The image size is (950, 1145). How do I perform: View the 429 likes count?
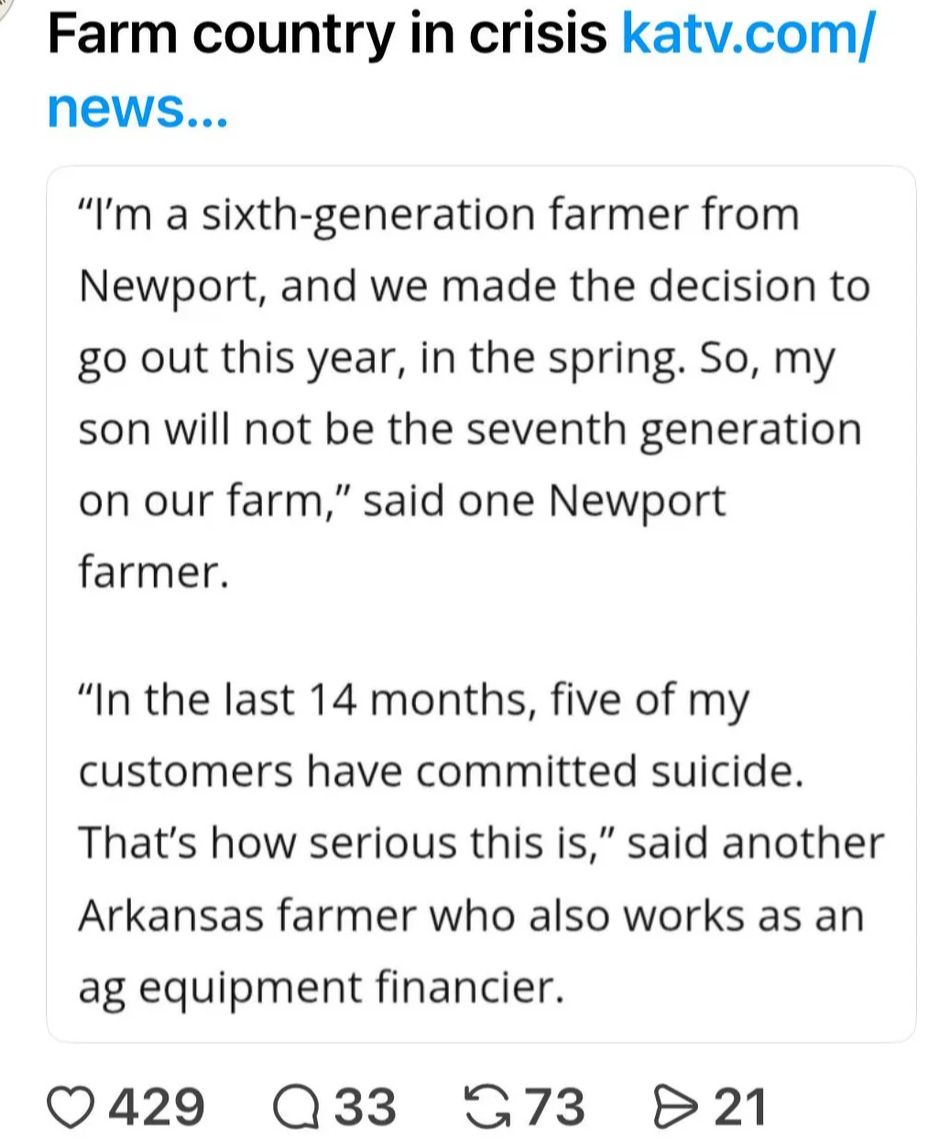pyautogui.click(x=157, y=1107)
